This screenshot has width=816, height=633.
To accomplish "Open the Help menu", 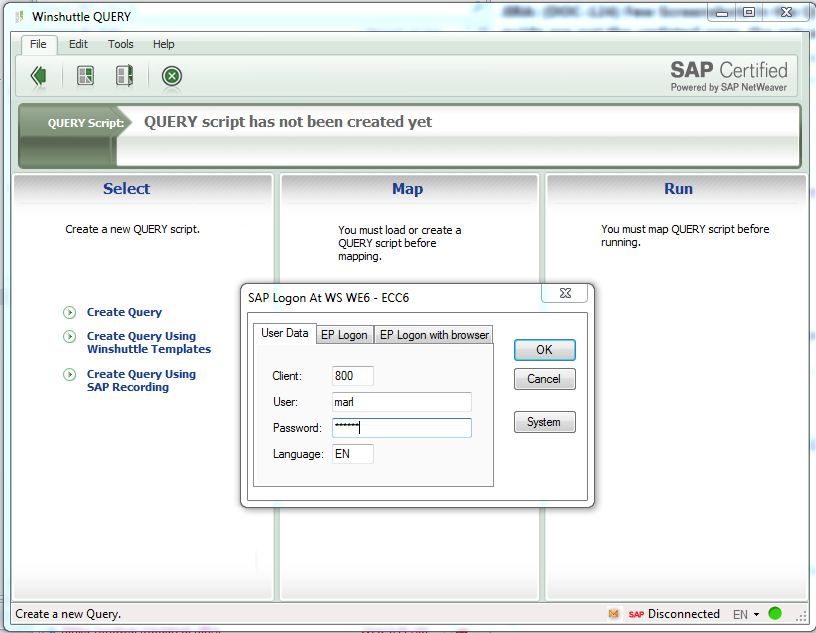I will click(163, 44).
